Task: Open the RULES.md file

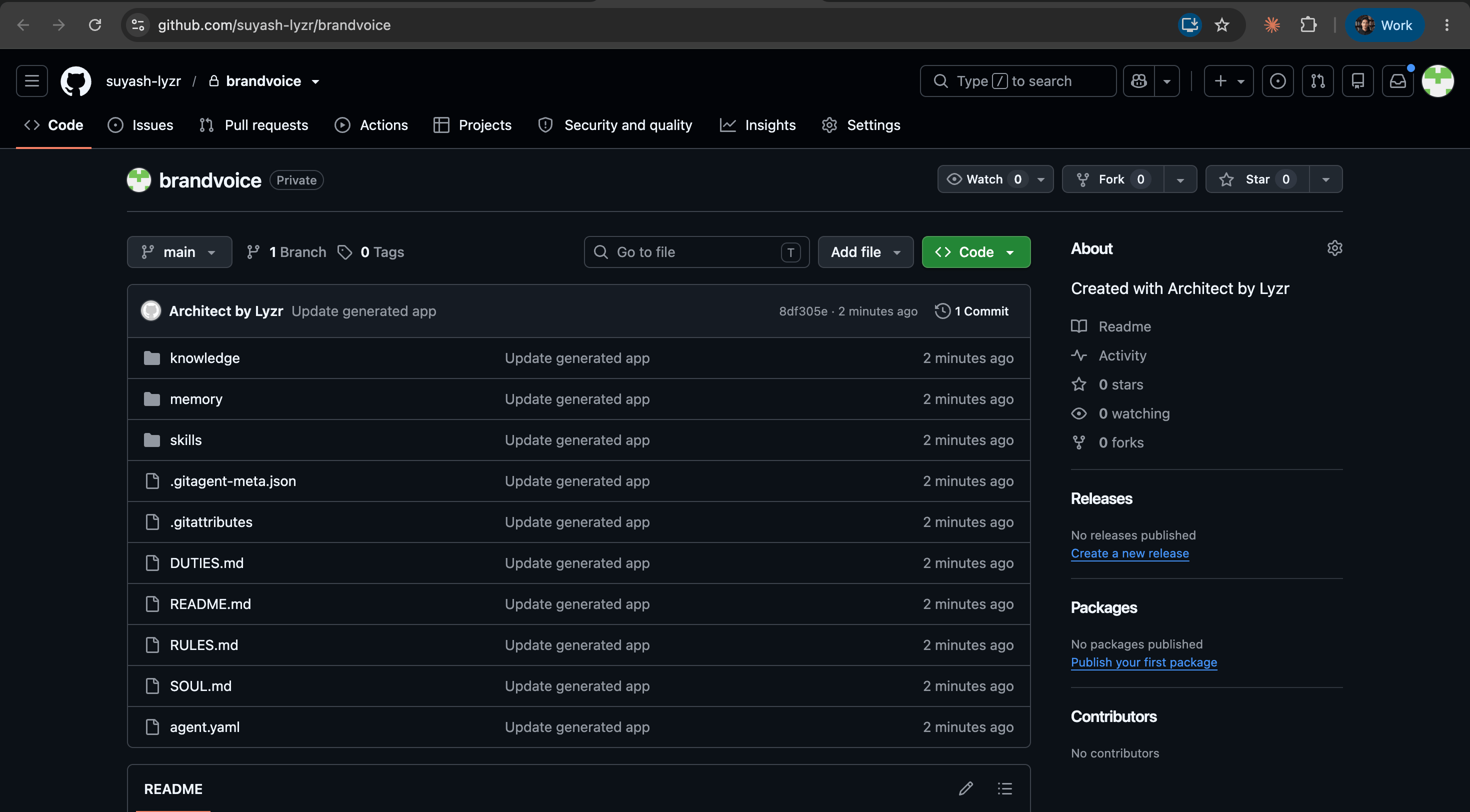Action: [x=203, y=645]
